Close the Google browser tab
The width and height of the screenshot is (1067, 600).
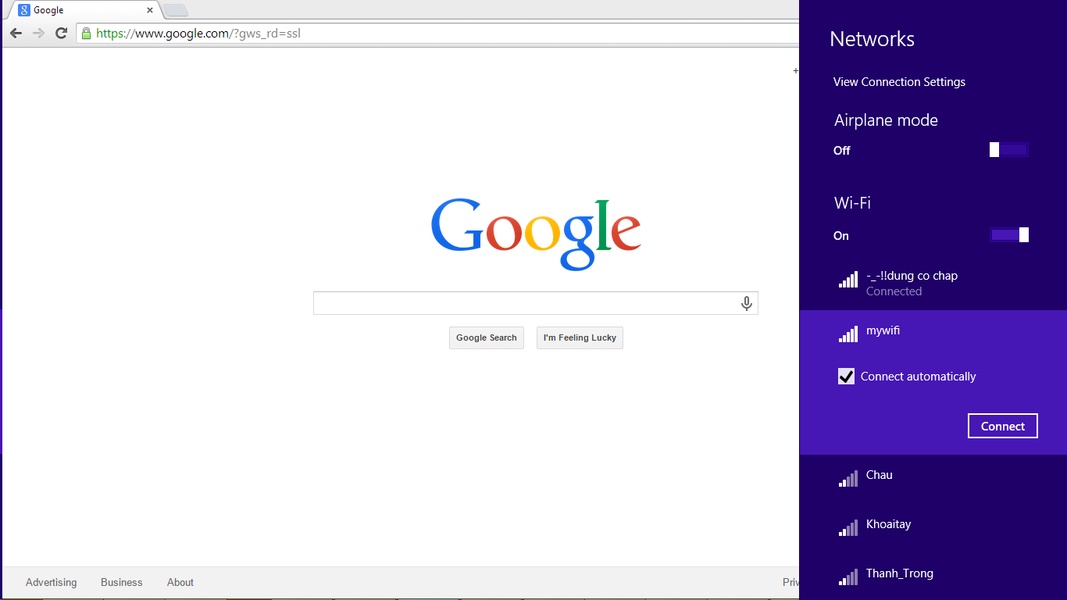tap(150, 10)
